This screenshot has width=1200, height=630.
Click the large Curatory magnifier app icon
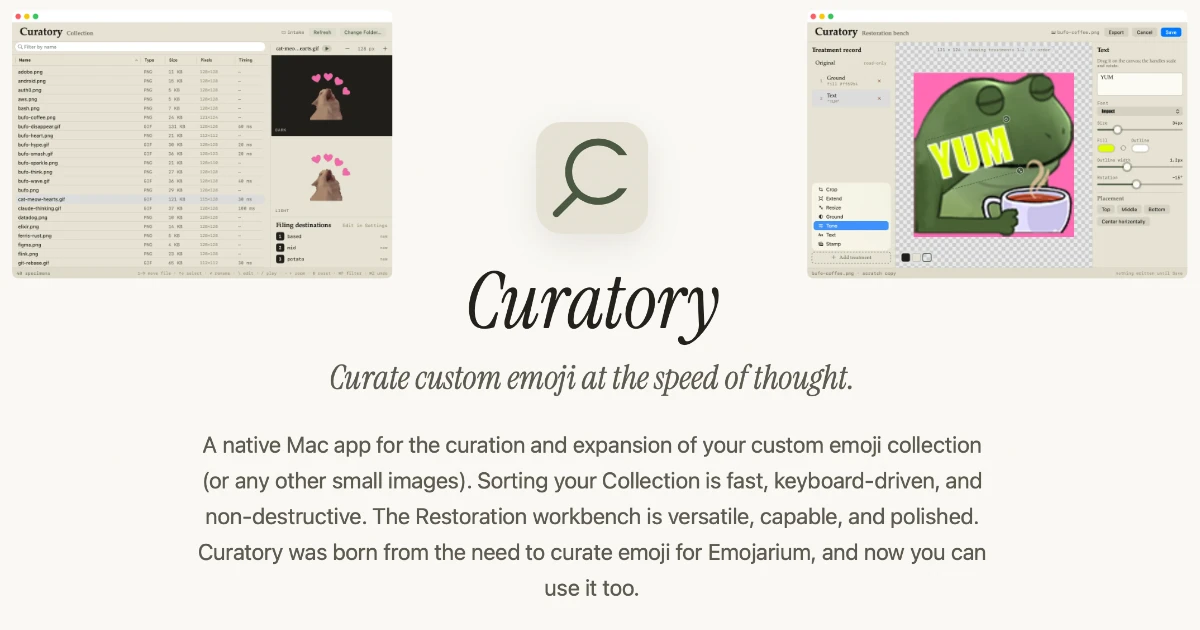pyautogui.click(x=592, y=178)
